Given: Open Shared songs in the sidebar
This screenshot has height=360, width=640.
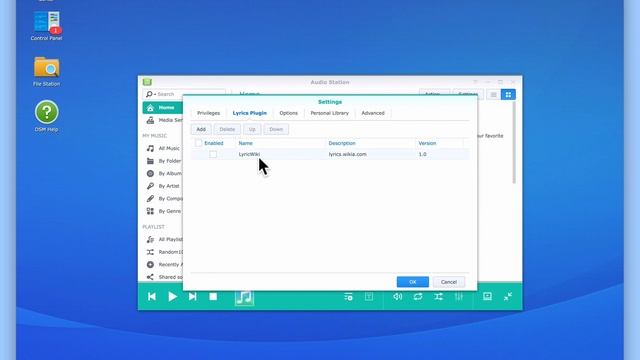Looking at the screenshot, I should tap(162, 277).
